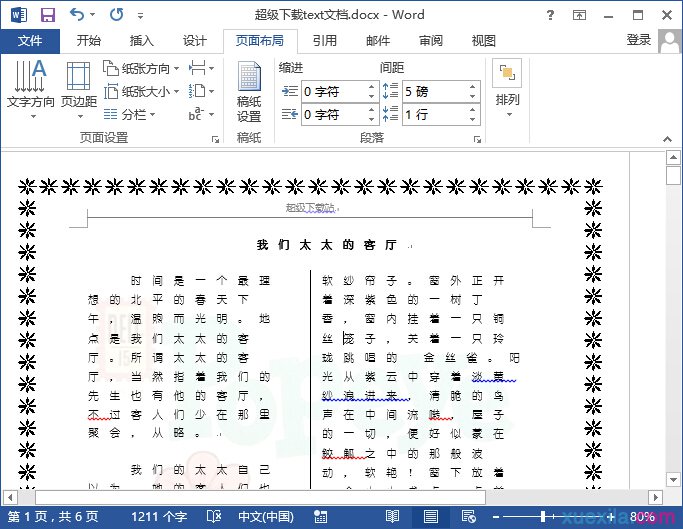Click the header text 超级下载站
Image resolution: width=683 pixels, height=529 pixels.
coord(310,208)
